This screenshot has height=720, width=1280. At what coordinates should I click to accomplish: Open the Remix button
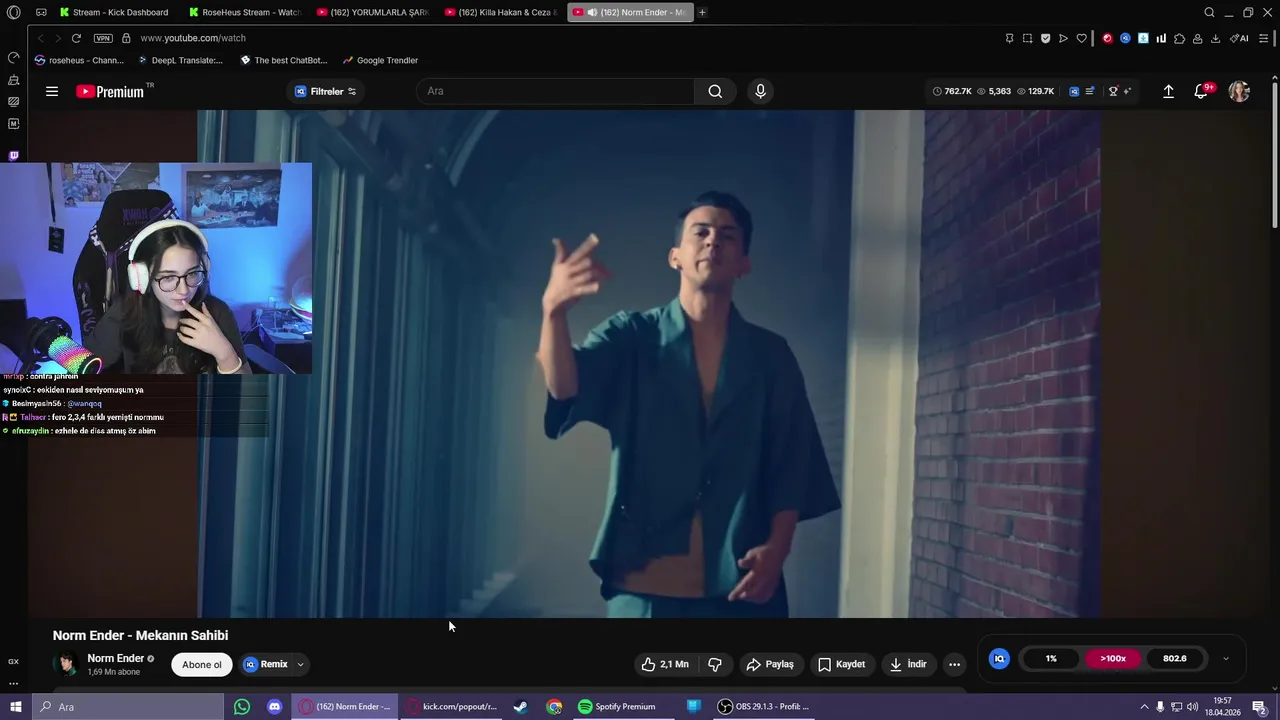coord(266,664)
